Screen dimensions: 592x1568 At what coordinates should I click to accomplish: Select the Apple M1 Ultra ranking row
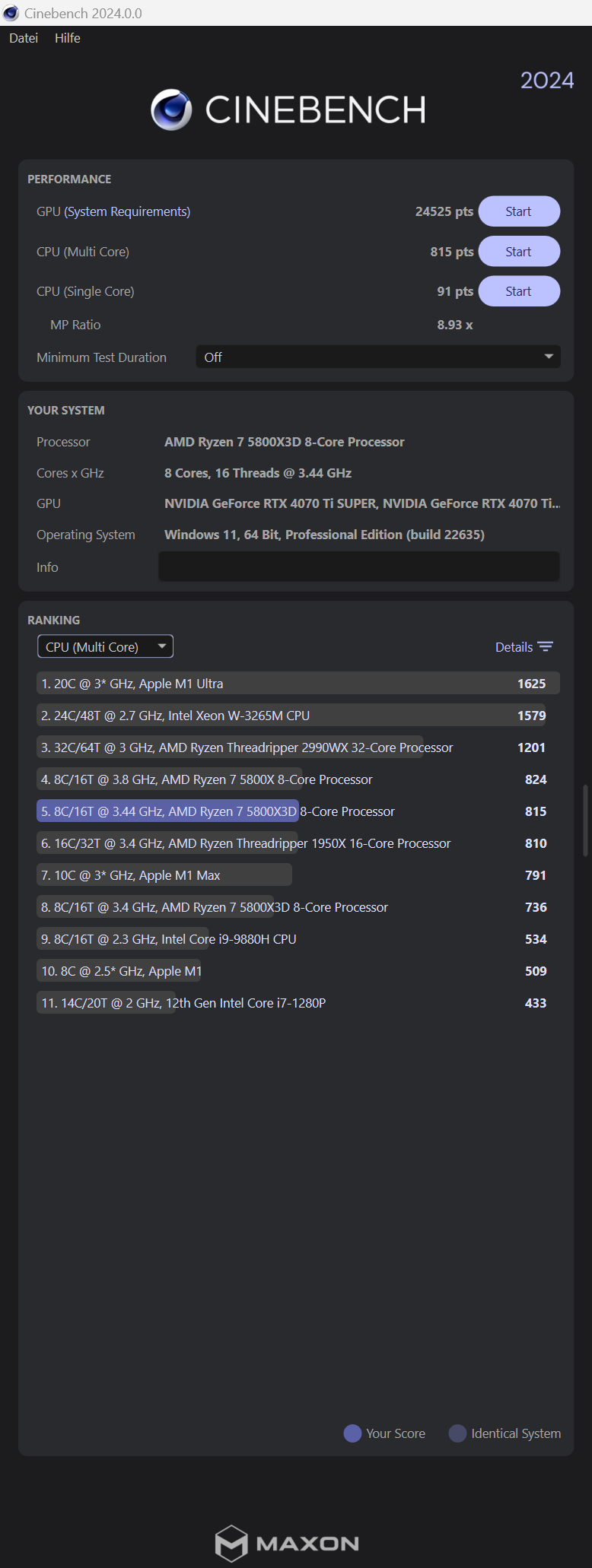tap(298, 684)
